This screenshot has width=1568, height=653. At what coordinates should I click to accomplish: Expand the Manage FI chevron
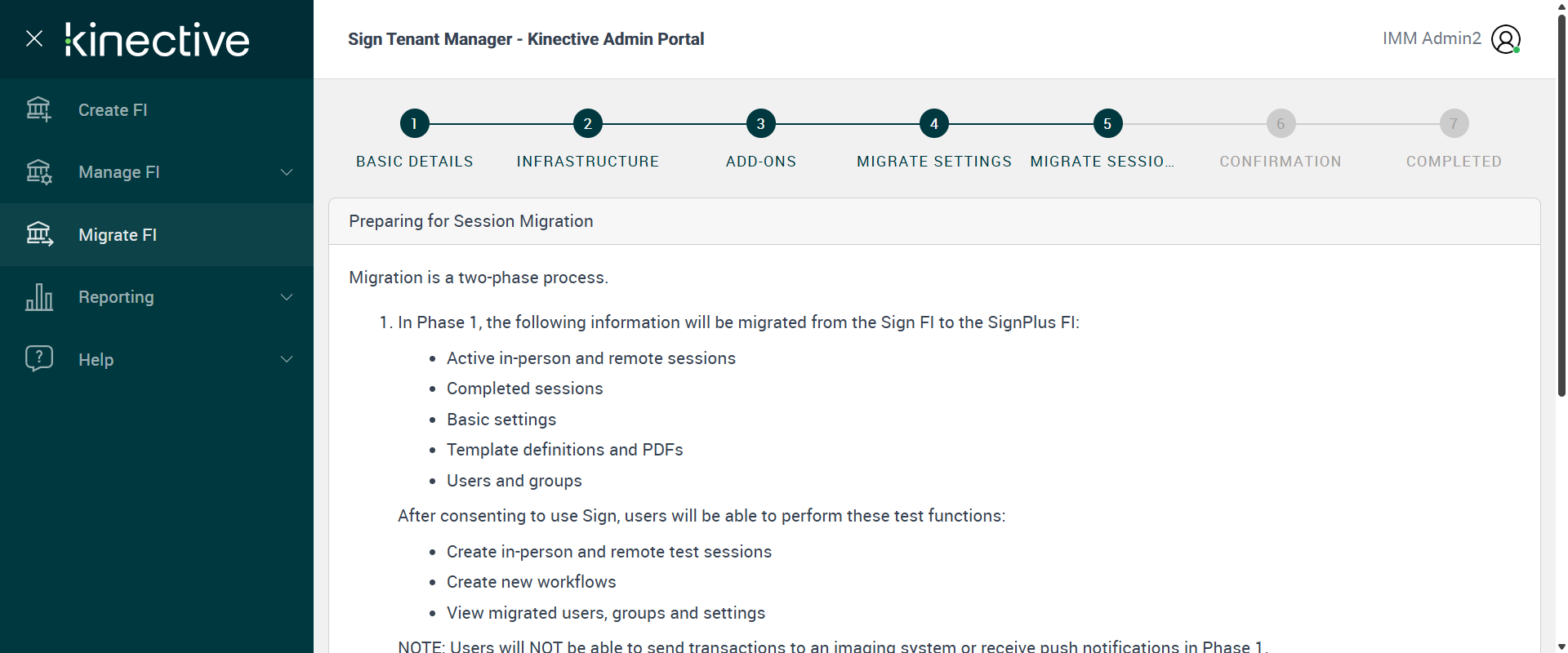coord(287,172)
